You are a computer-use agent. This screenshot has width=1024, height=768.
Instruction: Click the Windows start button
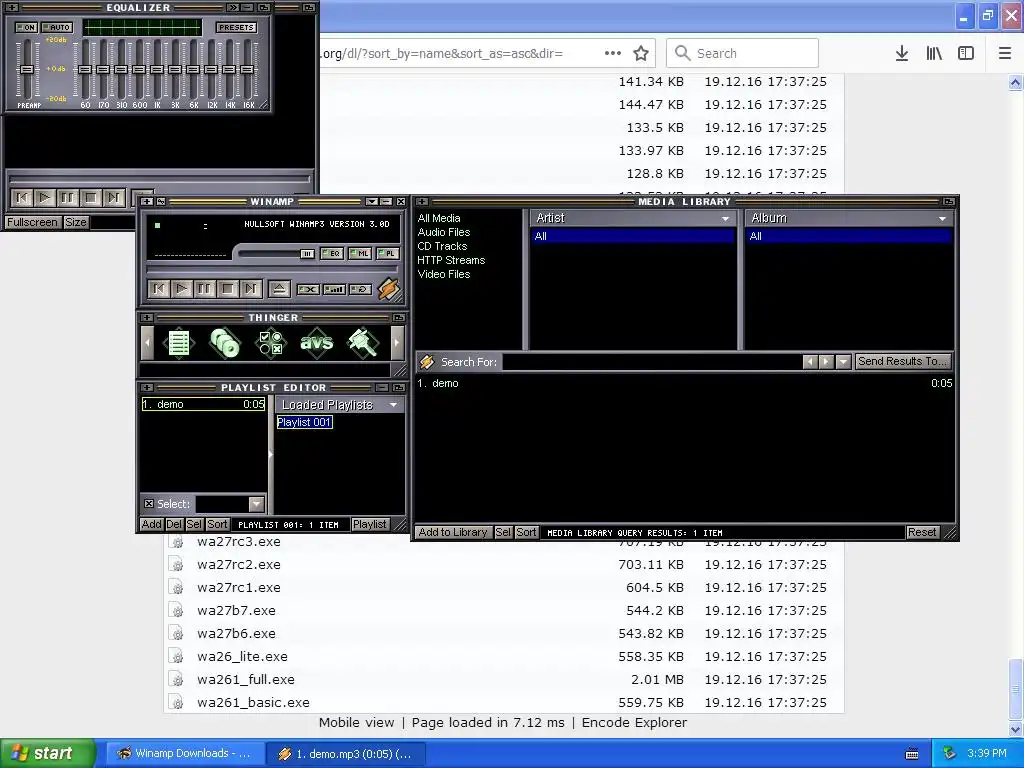point(48,753)
